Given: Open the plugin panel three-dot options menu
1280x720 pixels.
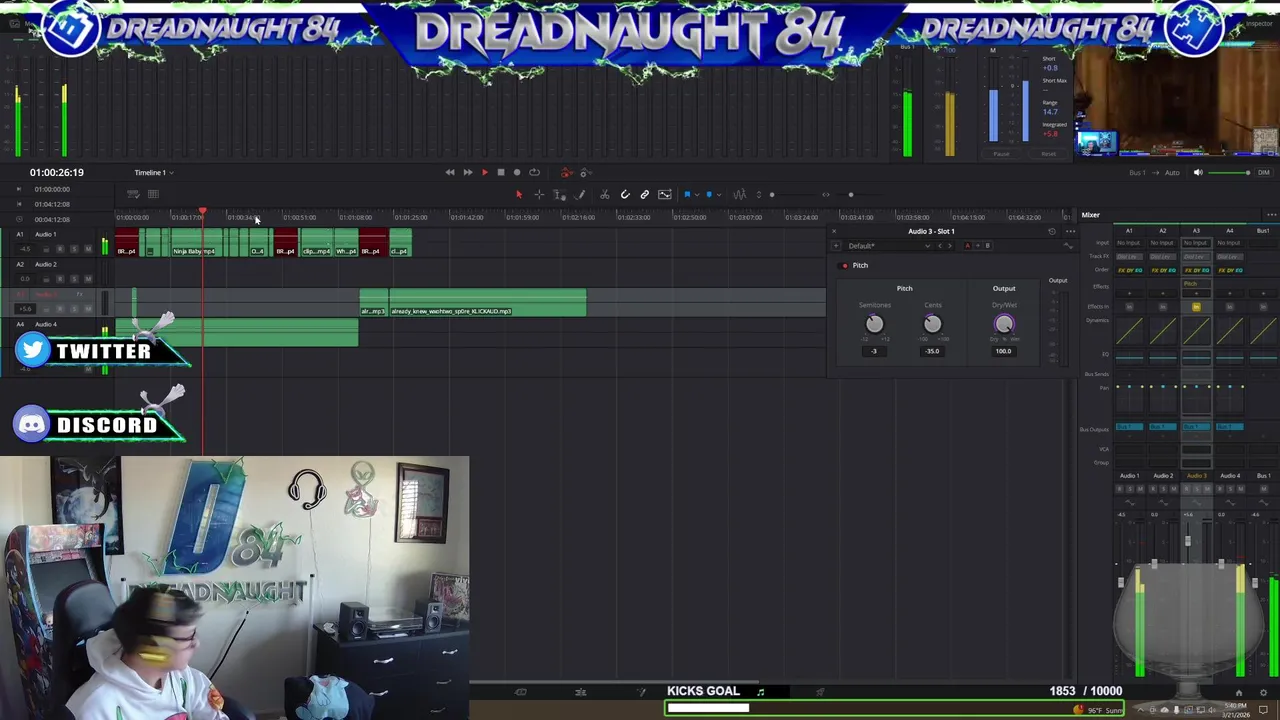Looking at the screenshot, I should click(x=1070, y=231).
